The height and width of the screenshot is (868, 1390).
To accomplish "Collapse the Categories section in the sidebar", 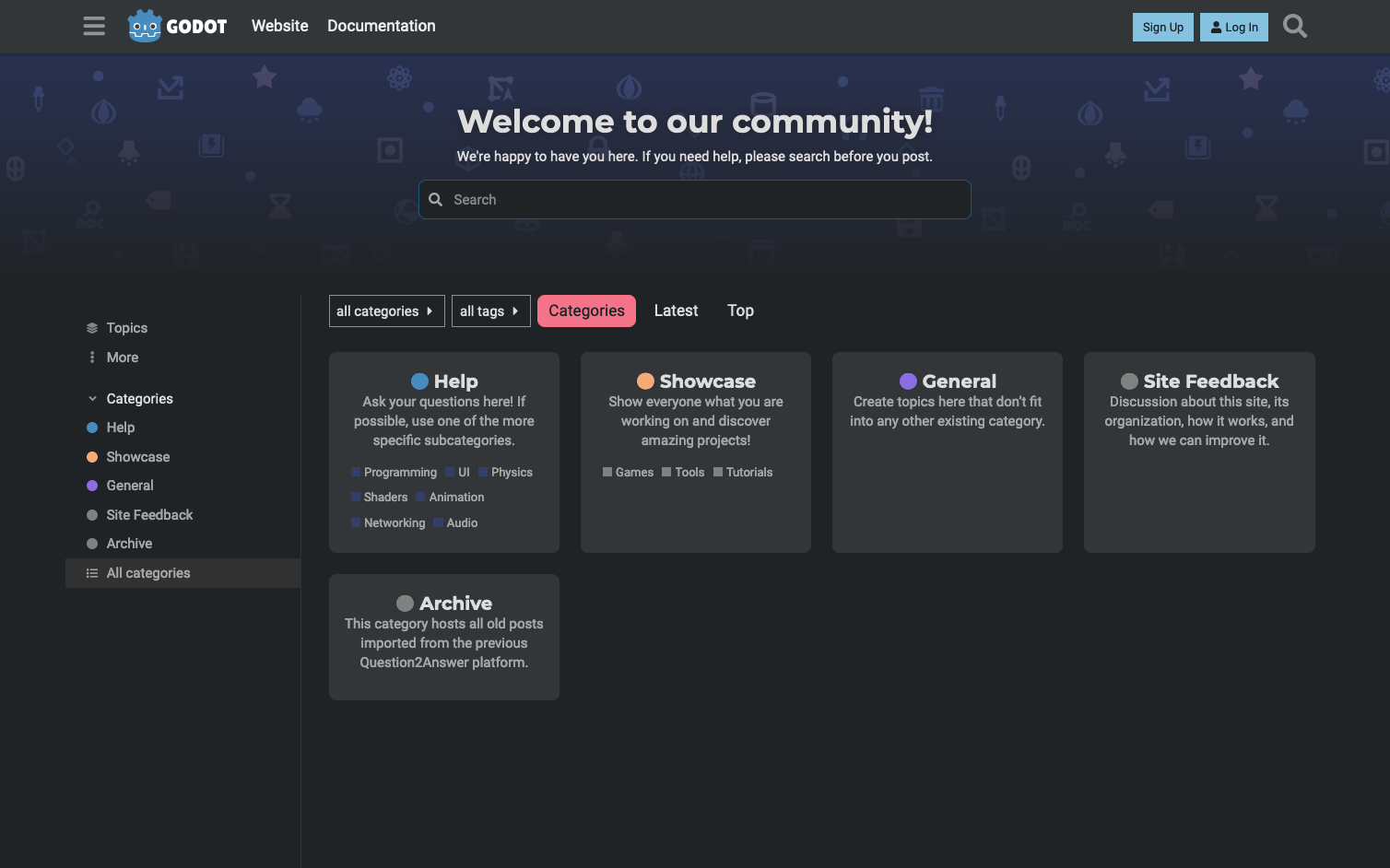I will [x=91, y=398].
